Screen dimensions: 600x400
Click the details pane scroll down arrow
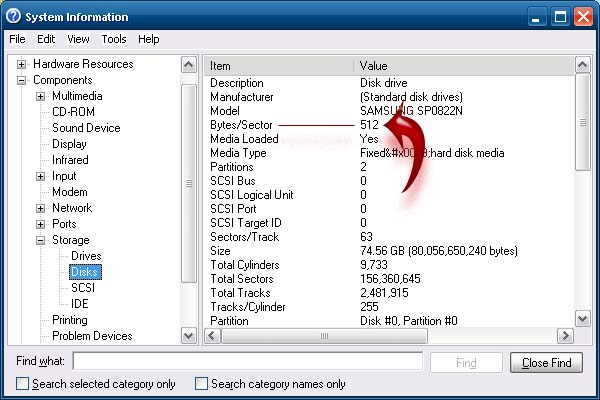582,320
